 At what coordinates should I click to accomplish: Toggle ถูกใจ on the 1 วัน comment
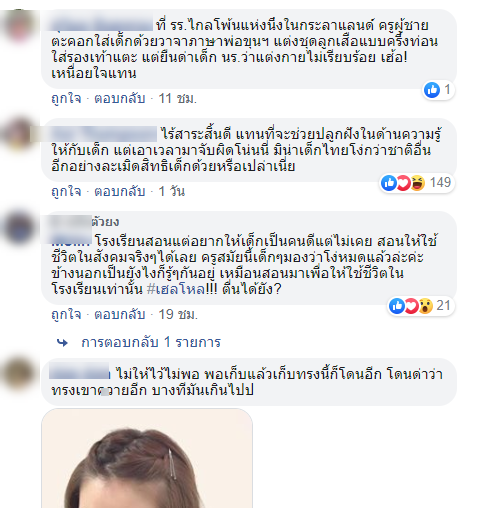(x=66, y=191)
